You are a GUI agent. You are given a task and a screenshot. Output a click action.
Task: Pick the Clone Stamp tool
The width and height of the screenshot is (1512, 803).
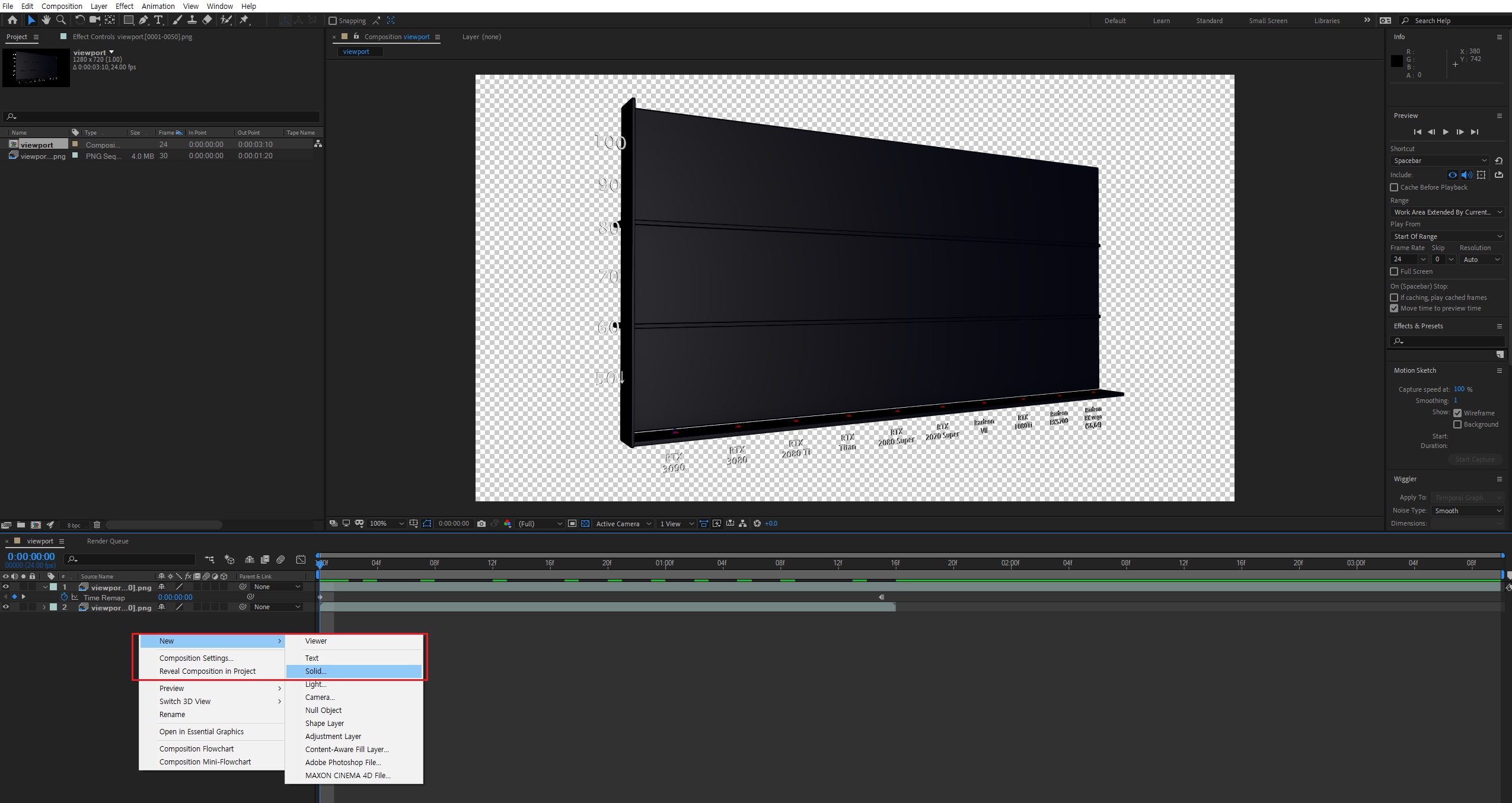coord(192,20)
